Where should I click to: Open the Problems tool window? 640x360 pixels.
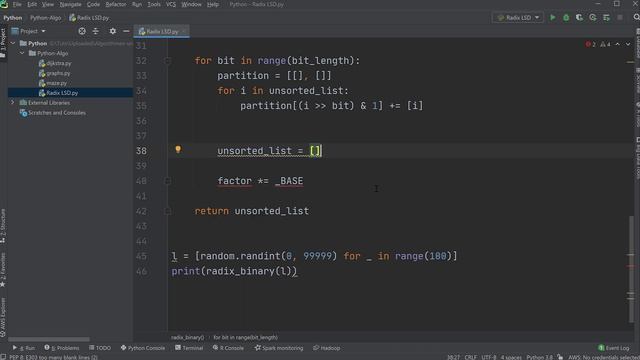click(62, 348)
